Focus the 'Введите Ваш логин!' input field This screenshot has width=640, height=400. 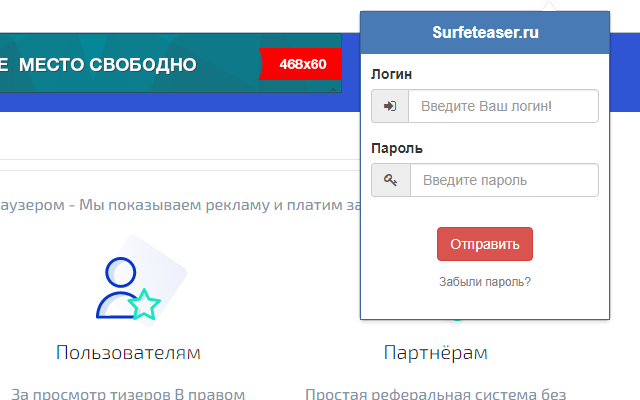tap(503, 106)
